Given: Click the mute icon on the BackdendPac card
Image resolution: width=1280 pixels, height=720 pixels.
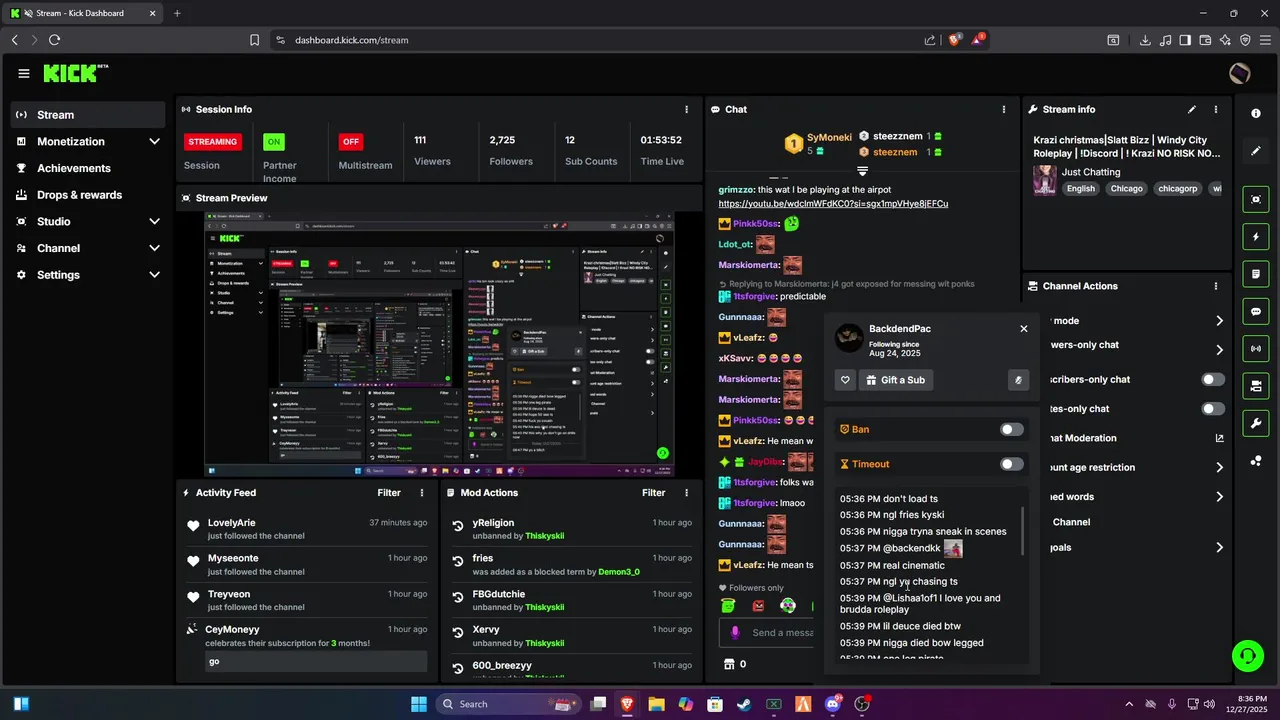Looking at the screenshot, I should (1018, 380).
